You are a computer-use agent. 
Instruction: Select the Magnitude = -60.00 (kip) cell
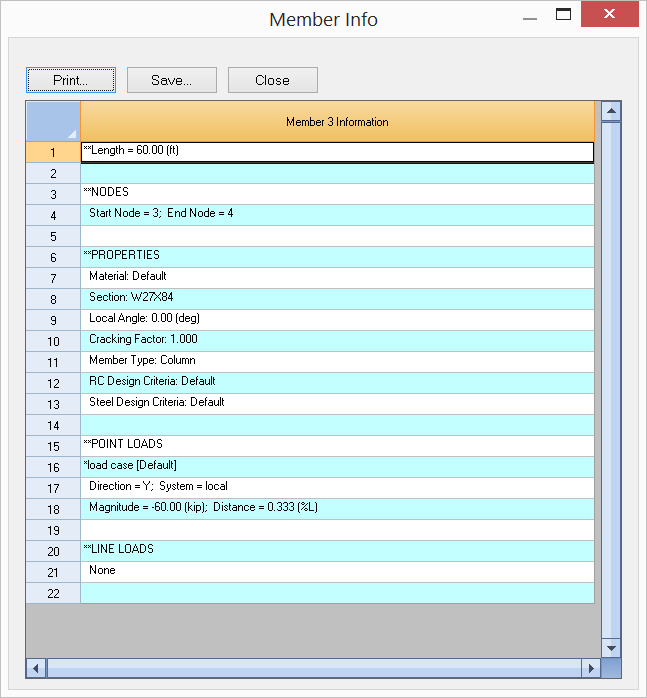[x=337, y=509]
